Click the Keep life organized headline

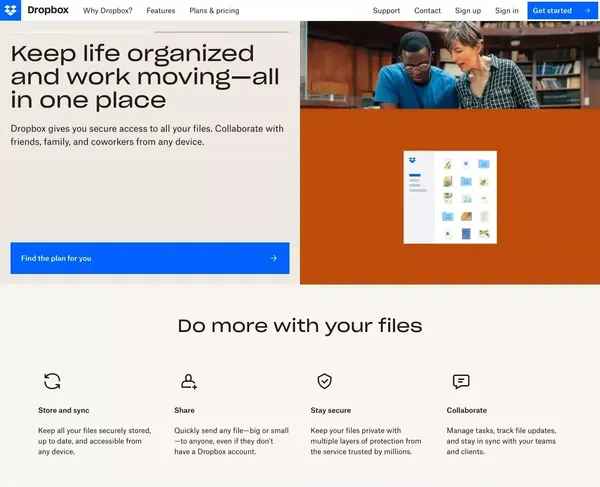tap(145, 77)
